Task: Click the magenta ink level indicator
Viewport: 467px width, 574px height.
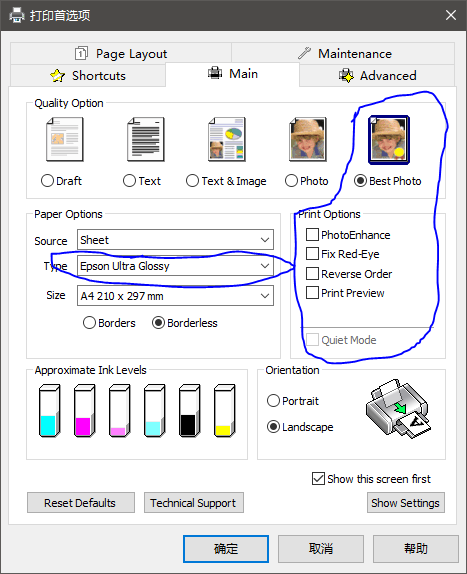Action: click(x=85, y=410)
